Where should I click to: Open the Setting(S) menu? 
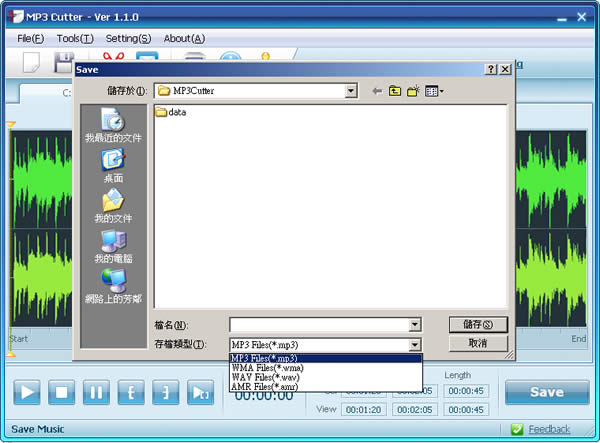click(128, 39)
